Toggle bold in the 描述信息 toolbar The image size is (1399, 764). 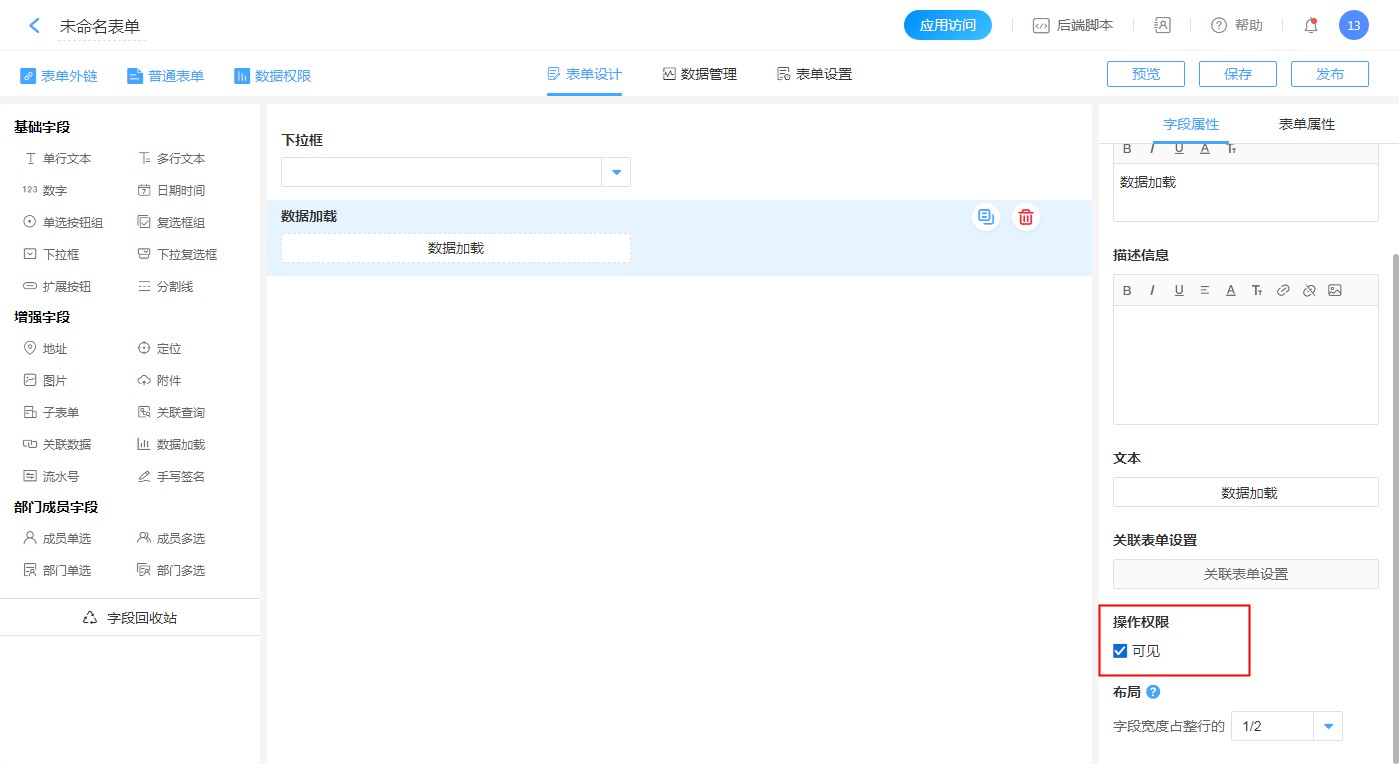(x=1127, y=291)
